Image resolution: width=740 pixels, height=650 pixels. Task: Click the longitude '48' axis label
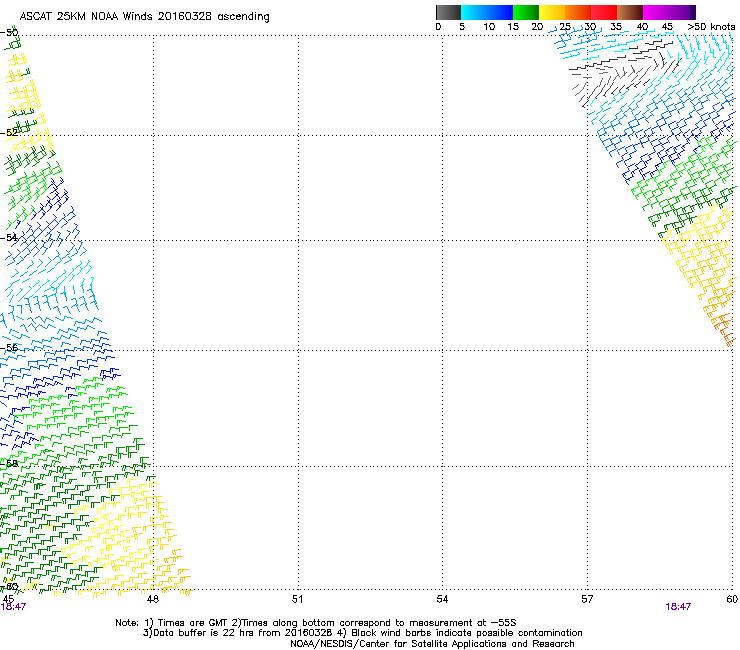[152, 599]
